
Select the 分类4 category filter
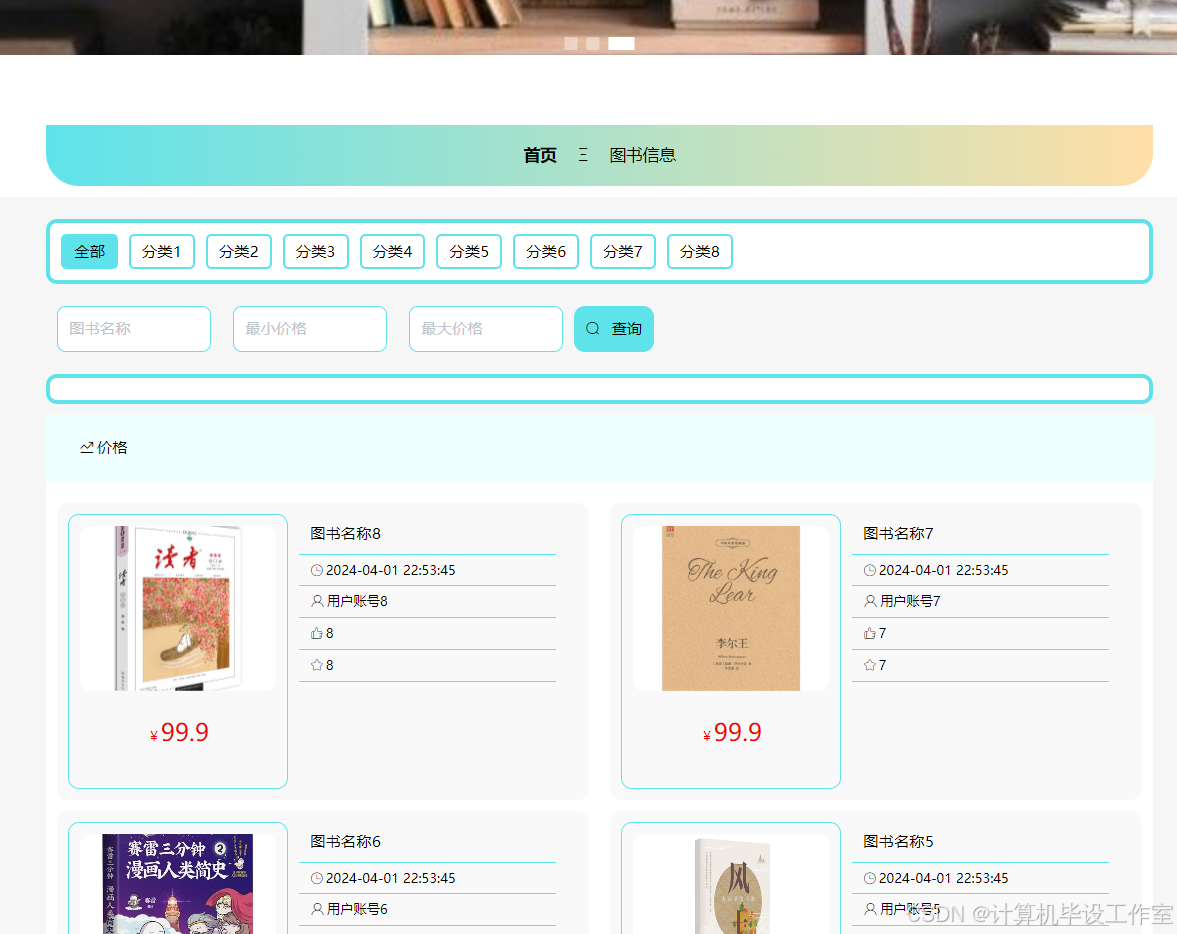click(393, 252)
